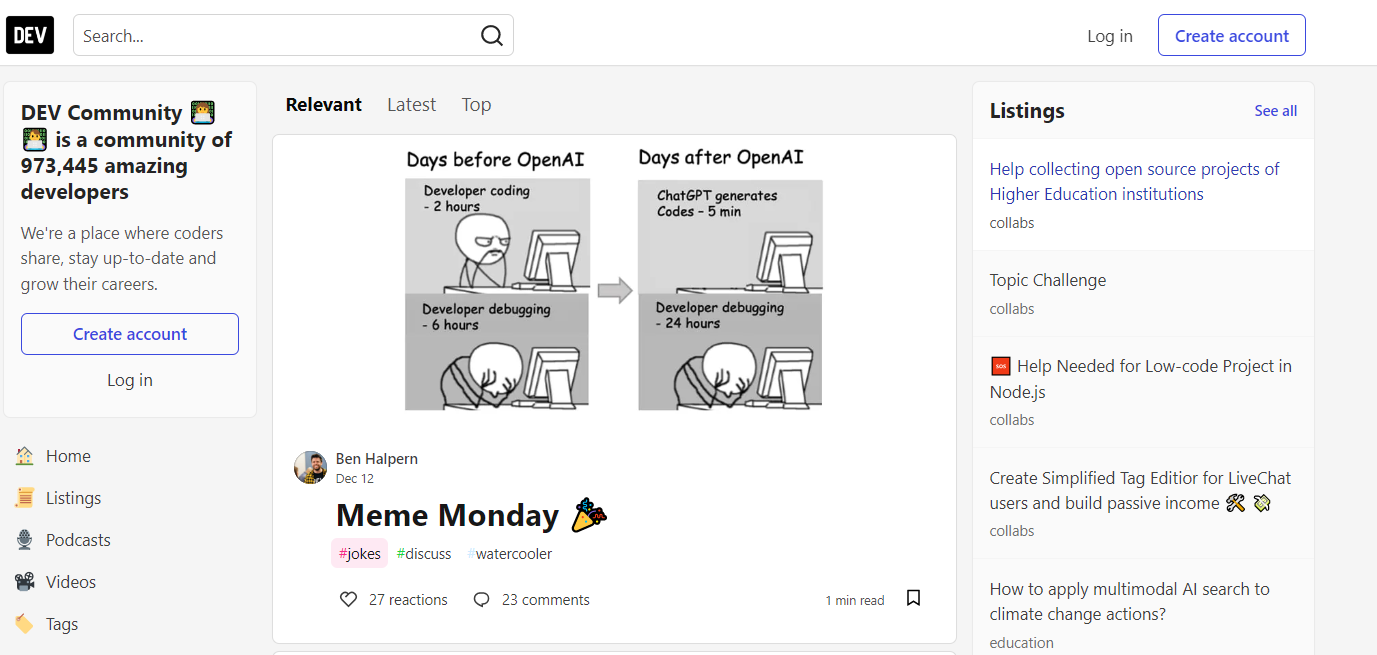Image resolution: width=1377 pixels, height=655 pixels.
Task: Open Tags via tag icon
Action: click(x=25, y=624)
